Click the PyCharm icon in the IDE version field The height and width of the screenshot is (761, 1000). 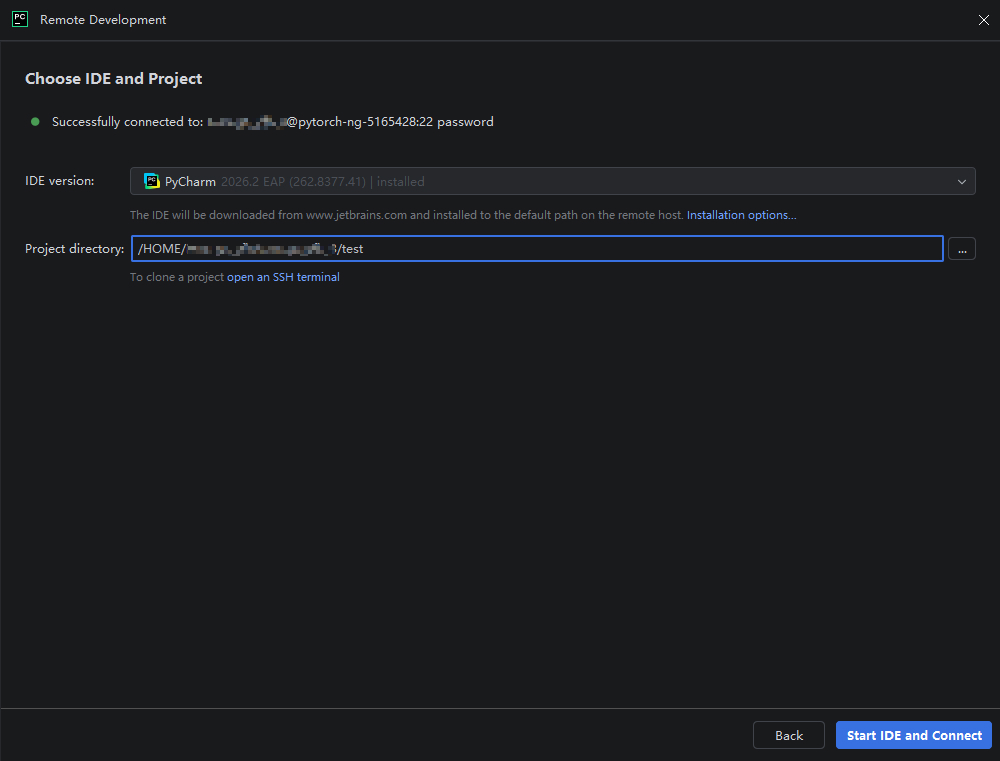[x=152, y=181]
